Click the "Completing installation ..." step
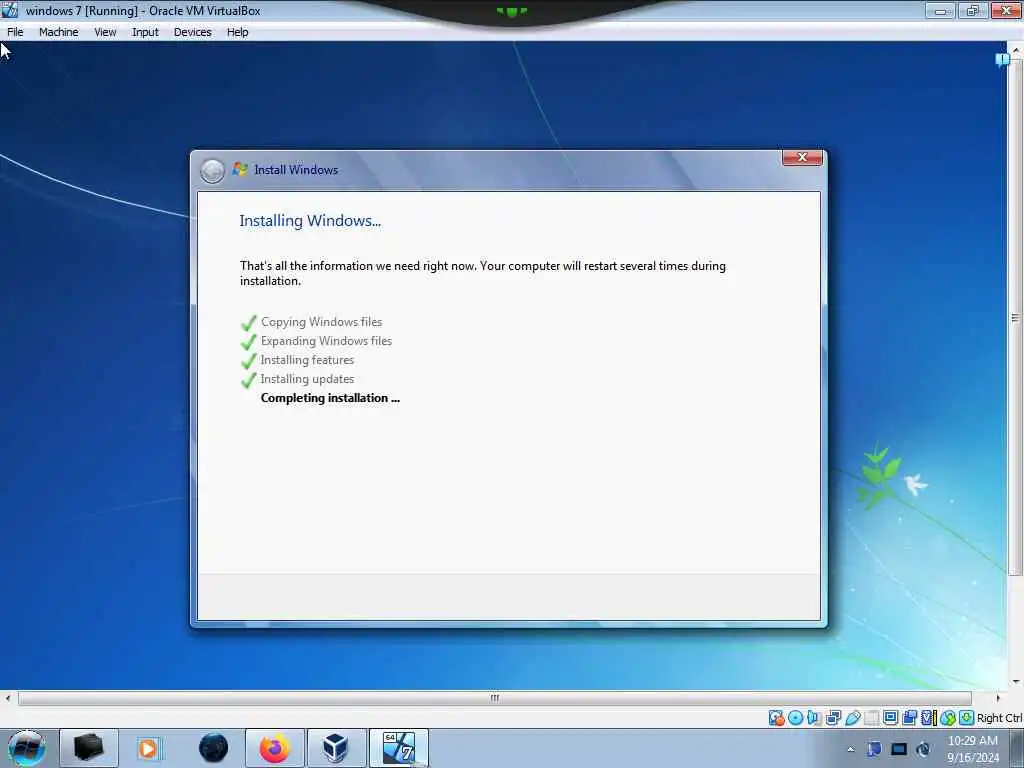1024x768 pixels. (x=330, y=398)
